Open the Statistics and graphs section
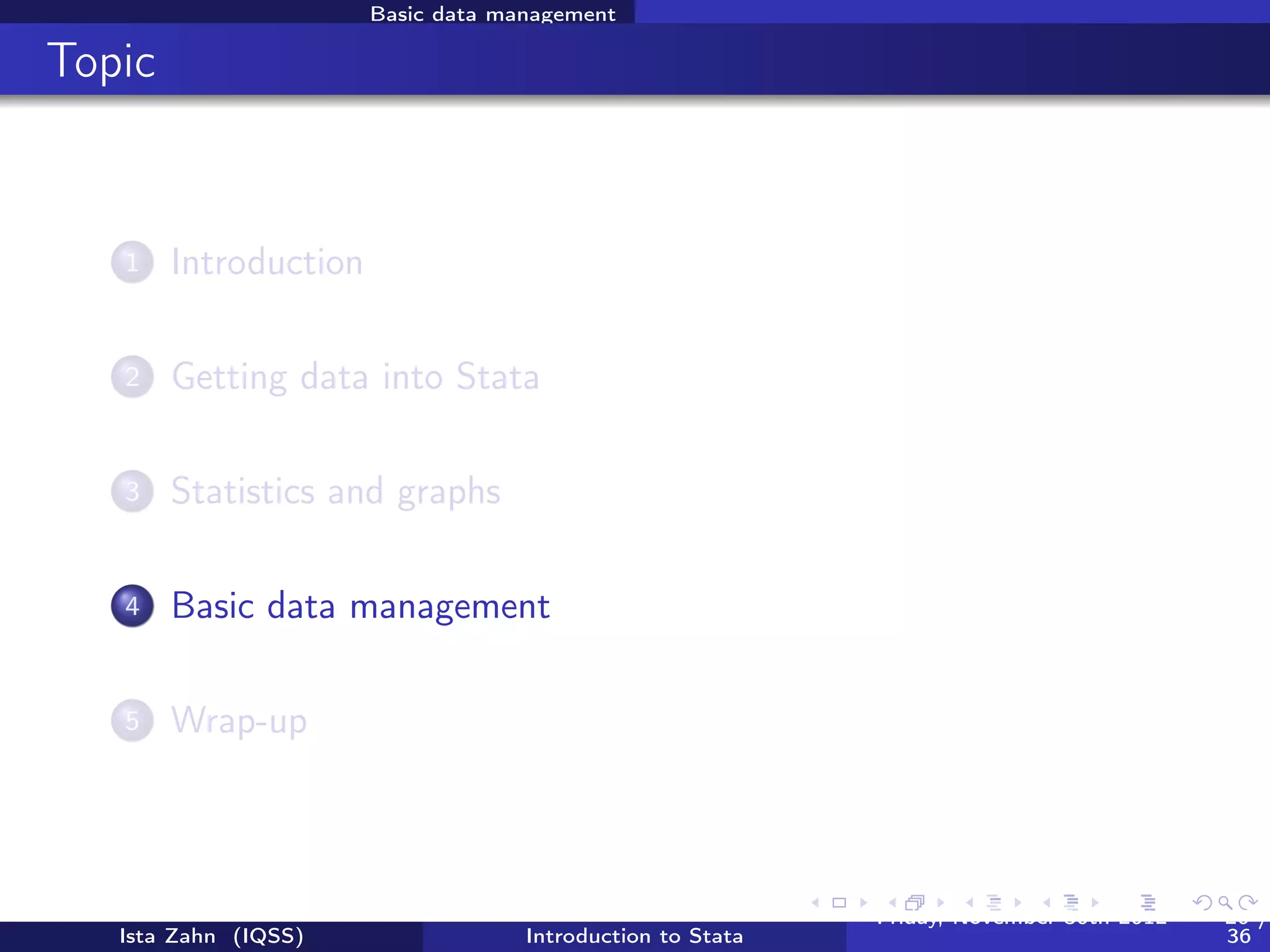Viewport: 1270px width, 952px height. (x=335, y=491)
